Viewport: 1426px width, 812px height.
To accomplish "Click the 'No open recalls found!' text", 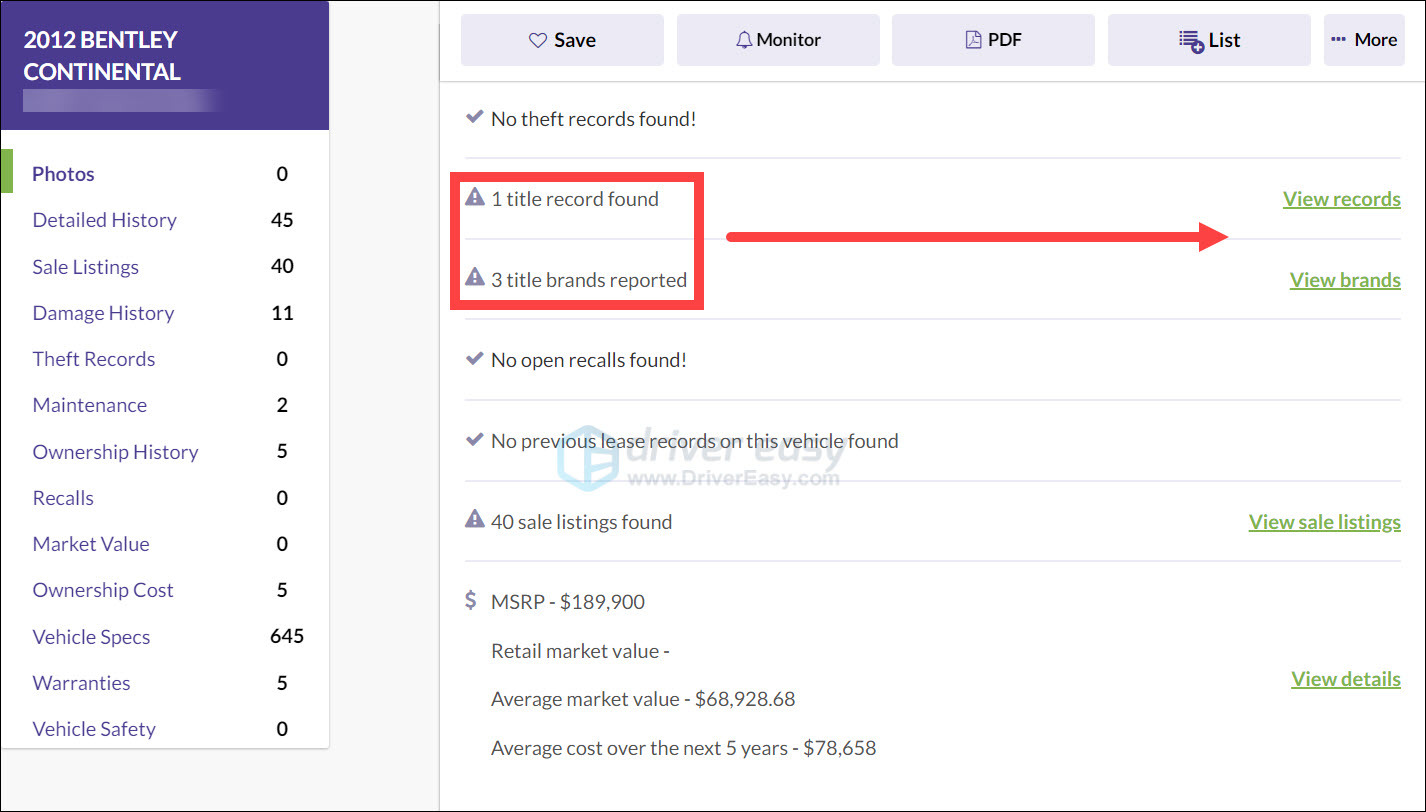I will pos(589,360).
